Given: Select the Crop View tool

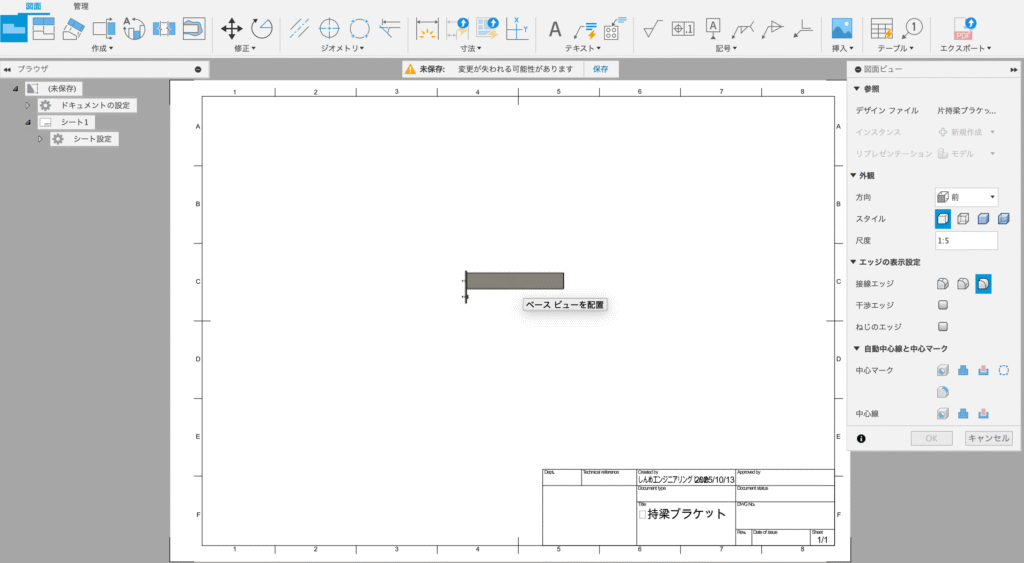Looking at the screenshot, I should (x=194, y=29).
